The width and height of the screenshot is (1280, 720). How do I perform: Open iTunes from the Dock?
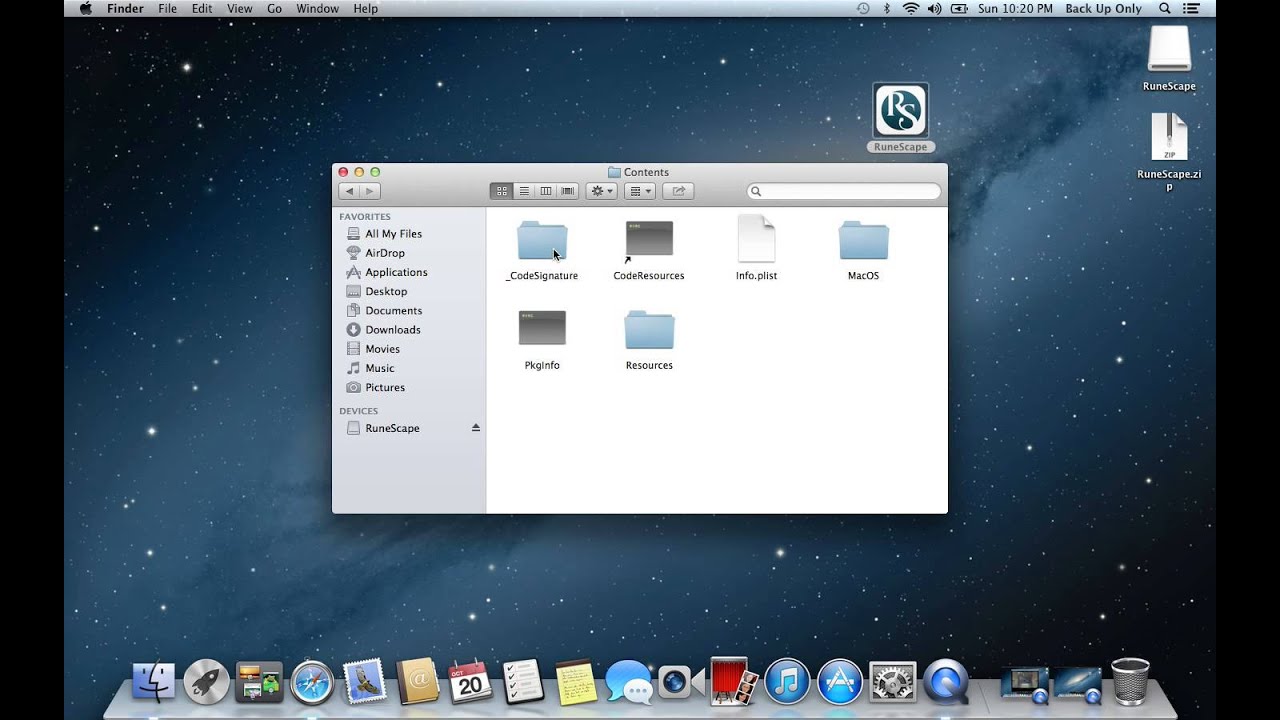[x=788, y=682]
